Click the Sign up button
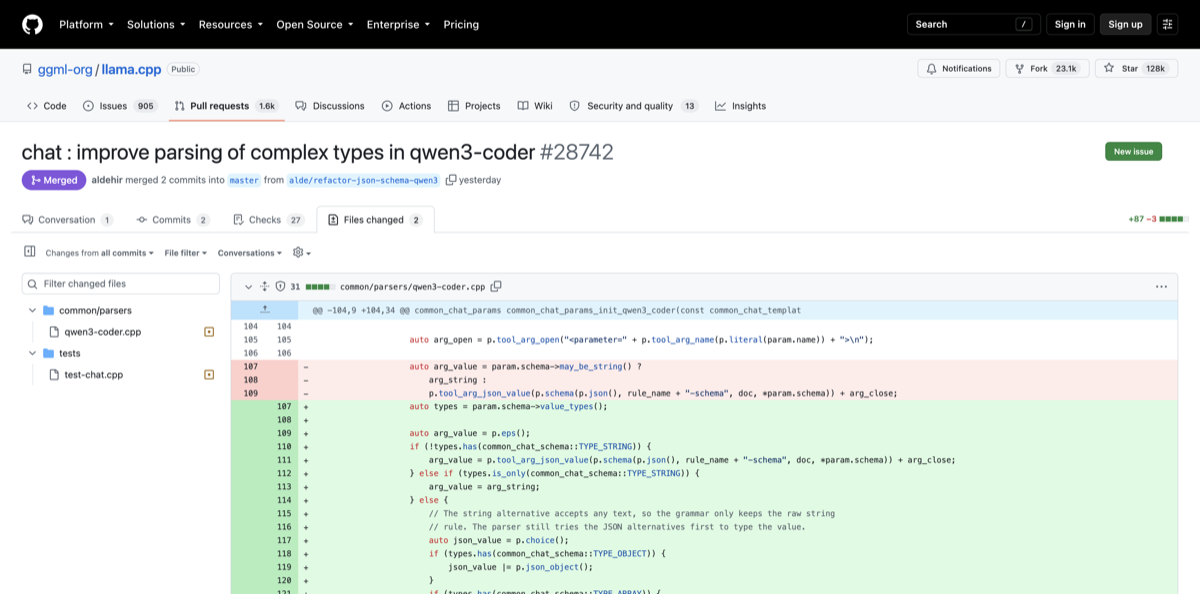This screenshot has height=594, width=1200. pos(1125,24)
